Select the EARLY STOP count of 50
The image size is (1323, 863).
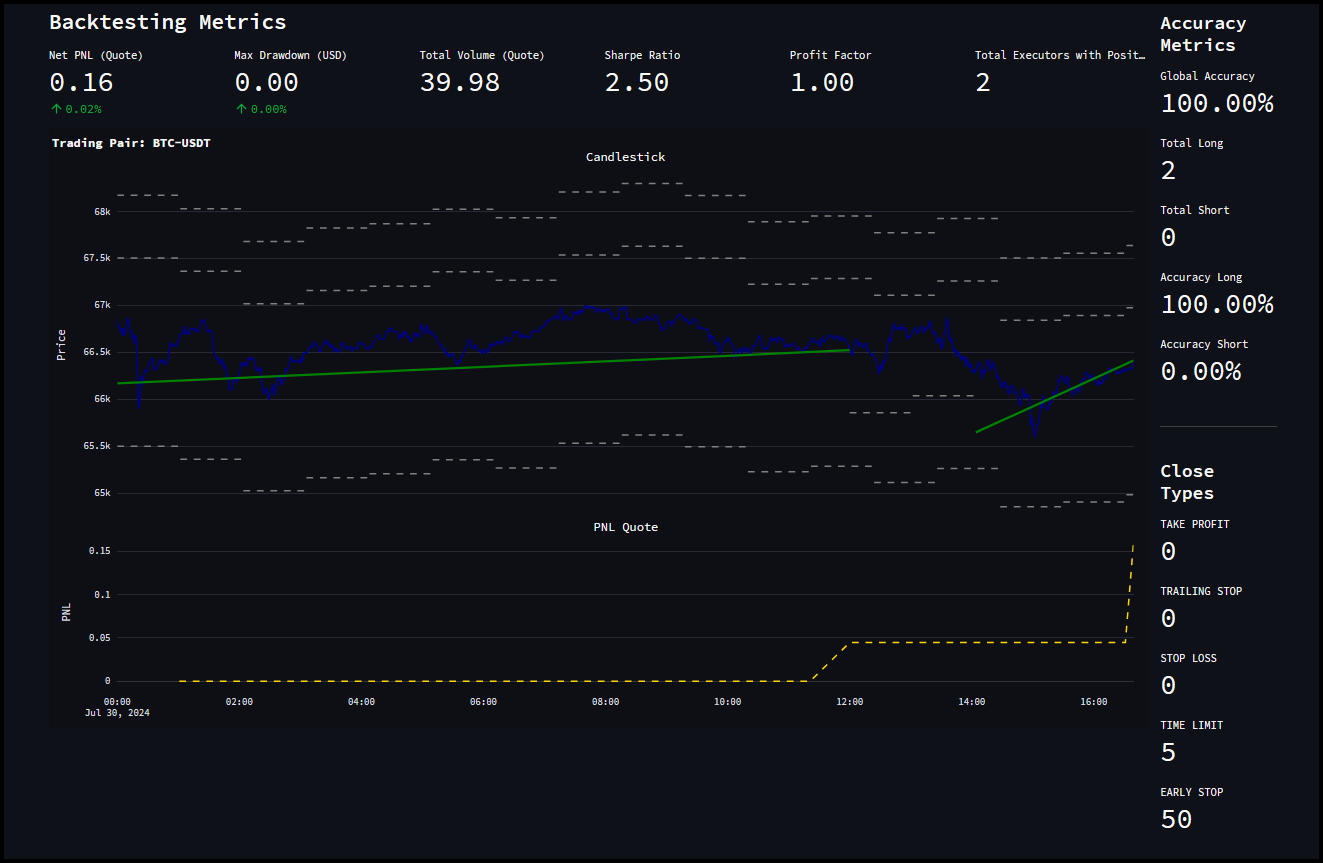(1175, 818)
